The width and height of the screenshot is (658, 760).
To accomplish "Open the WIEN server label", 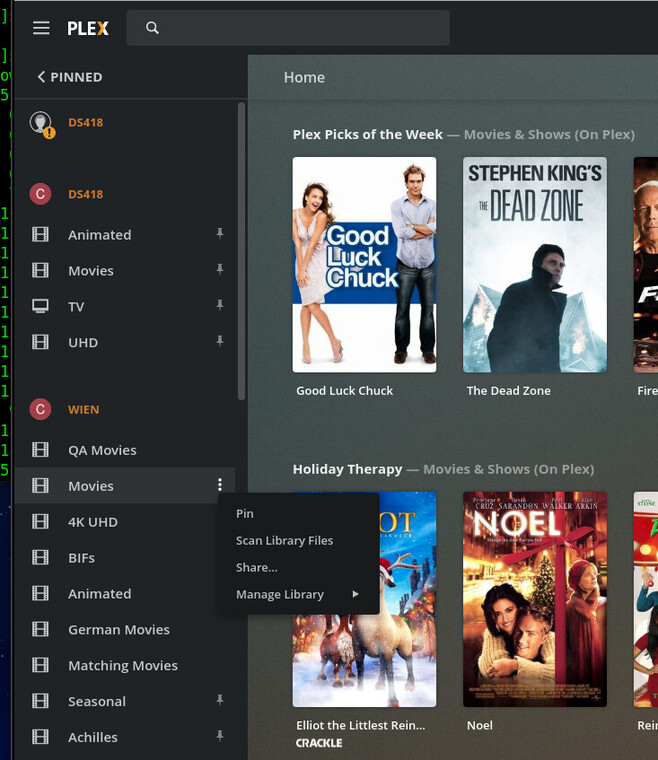I will tap(83, 410).
